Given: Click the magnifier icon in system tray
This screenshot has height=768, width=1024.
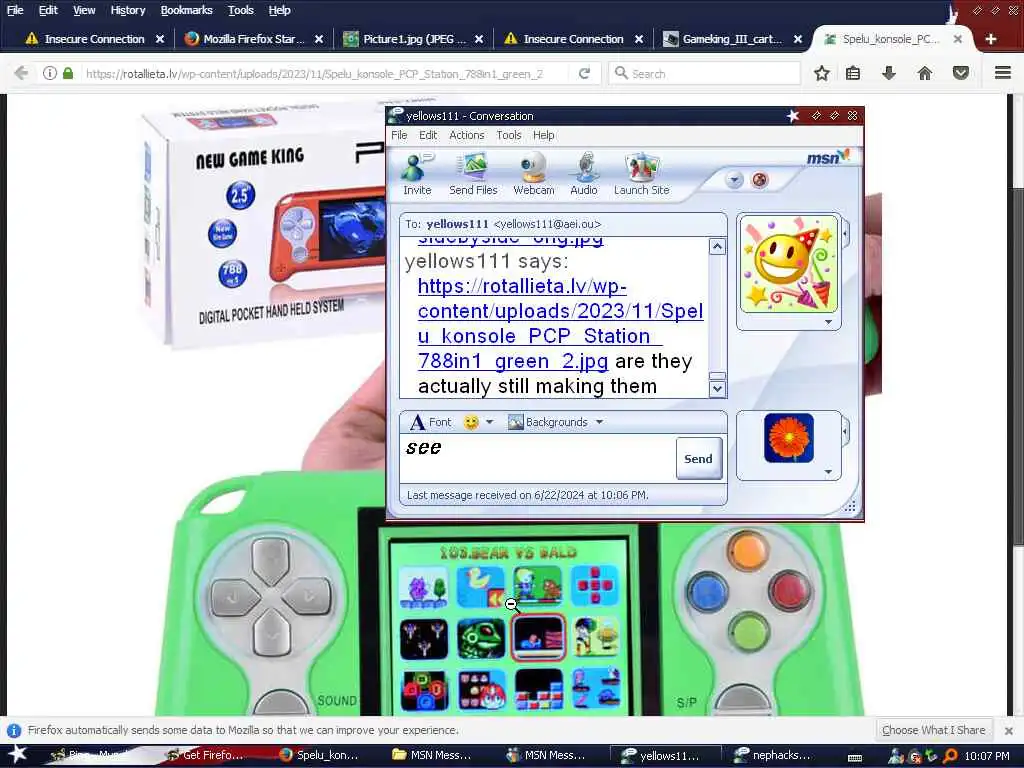Looking at the screenshot, I should point(950,756).
